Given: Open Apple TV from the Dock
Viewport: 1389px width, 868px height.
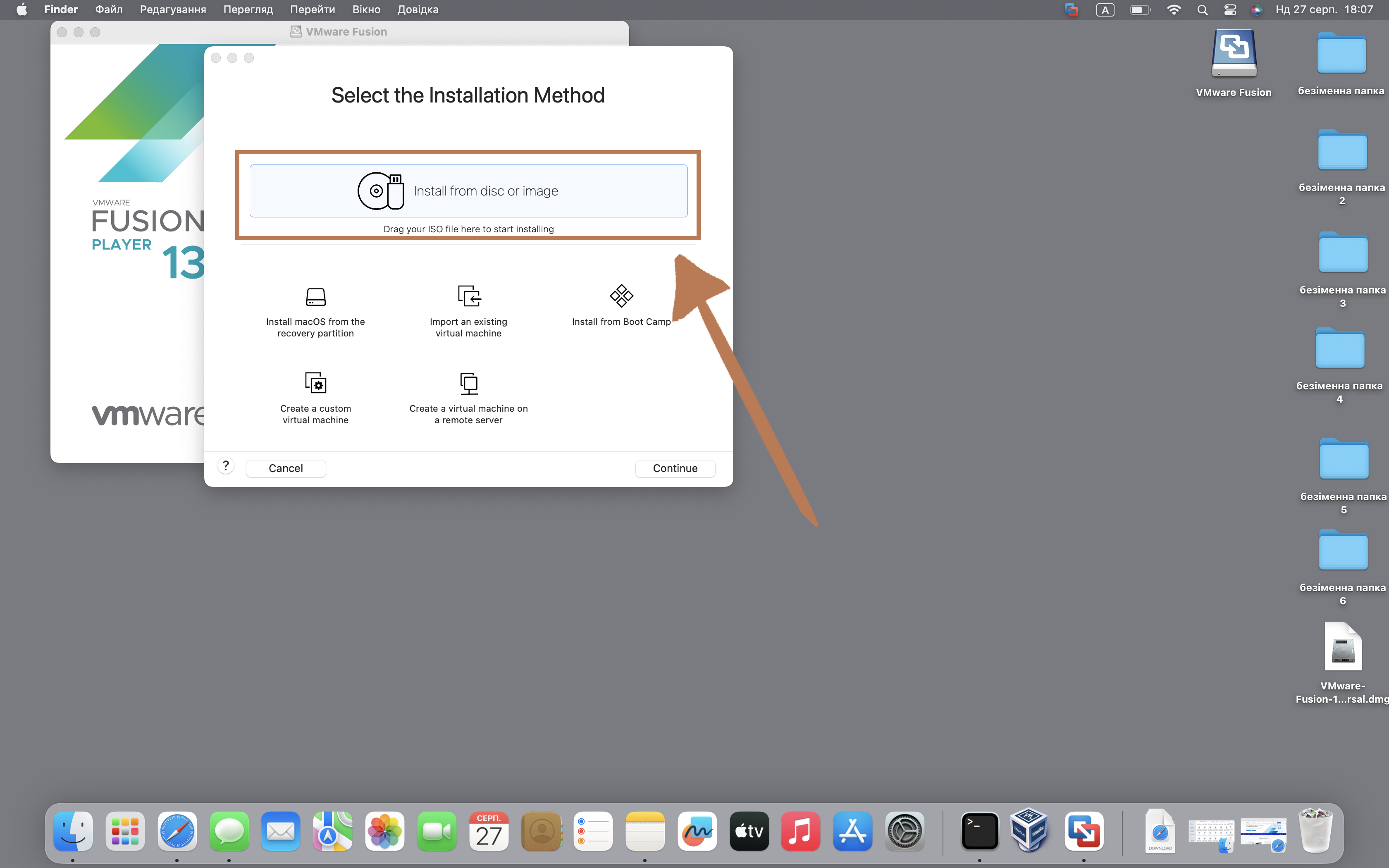Looking at the screenshot, I should 749,831.
